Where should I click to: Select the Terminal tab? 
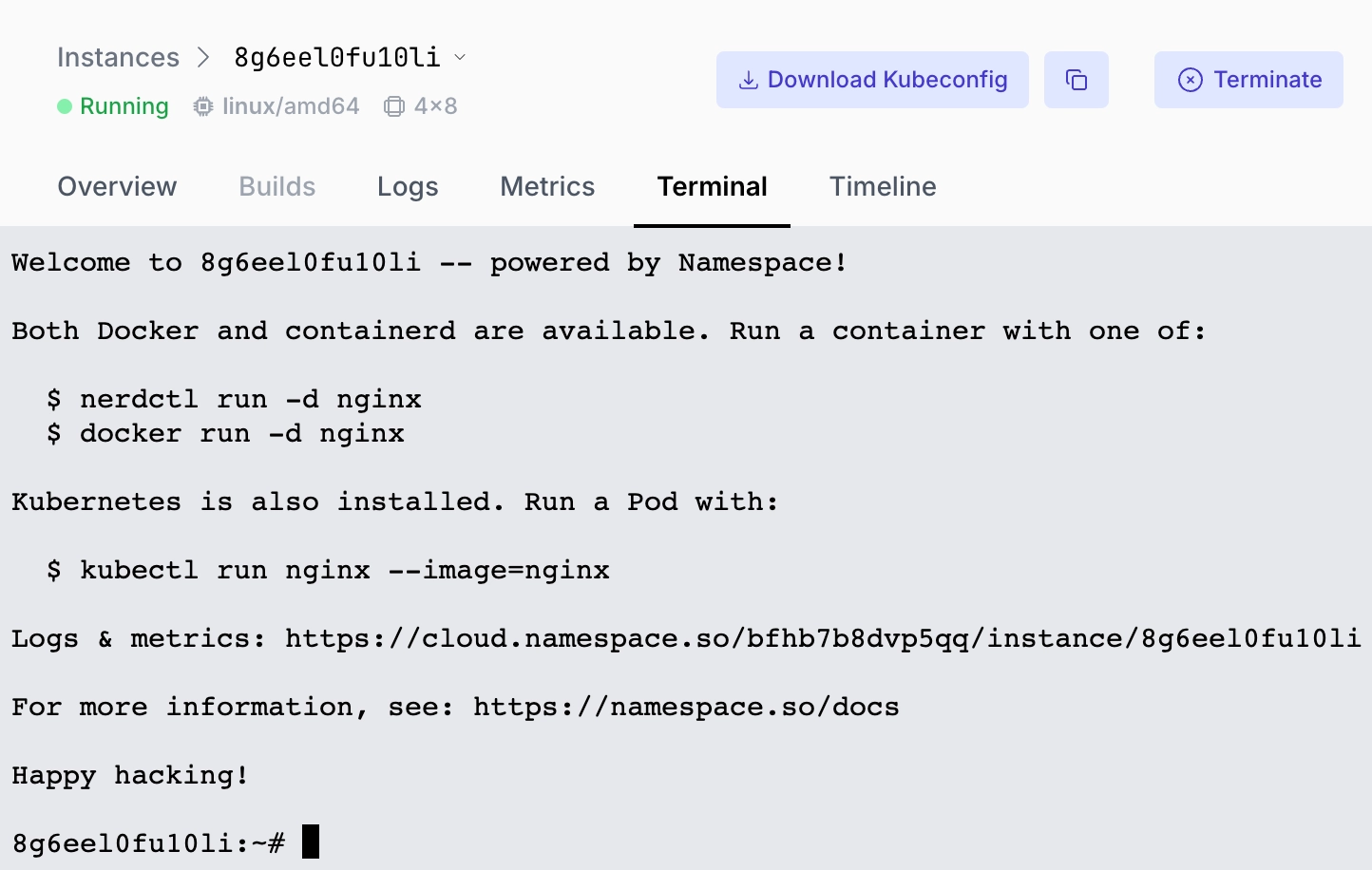712,186
